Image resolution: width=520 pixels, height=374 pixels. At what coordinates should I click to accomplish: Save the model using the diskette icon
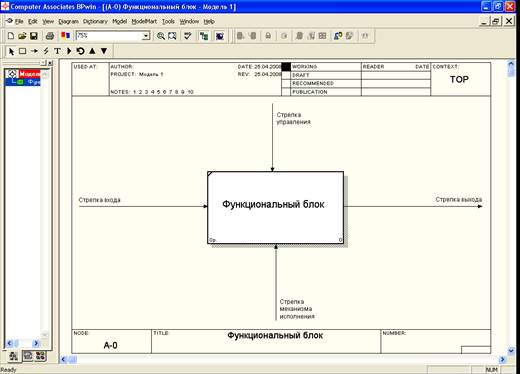(34, 36)
